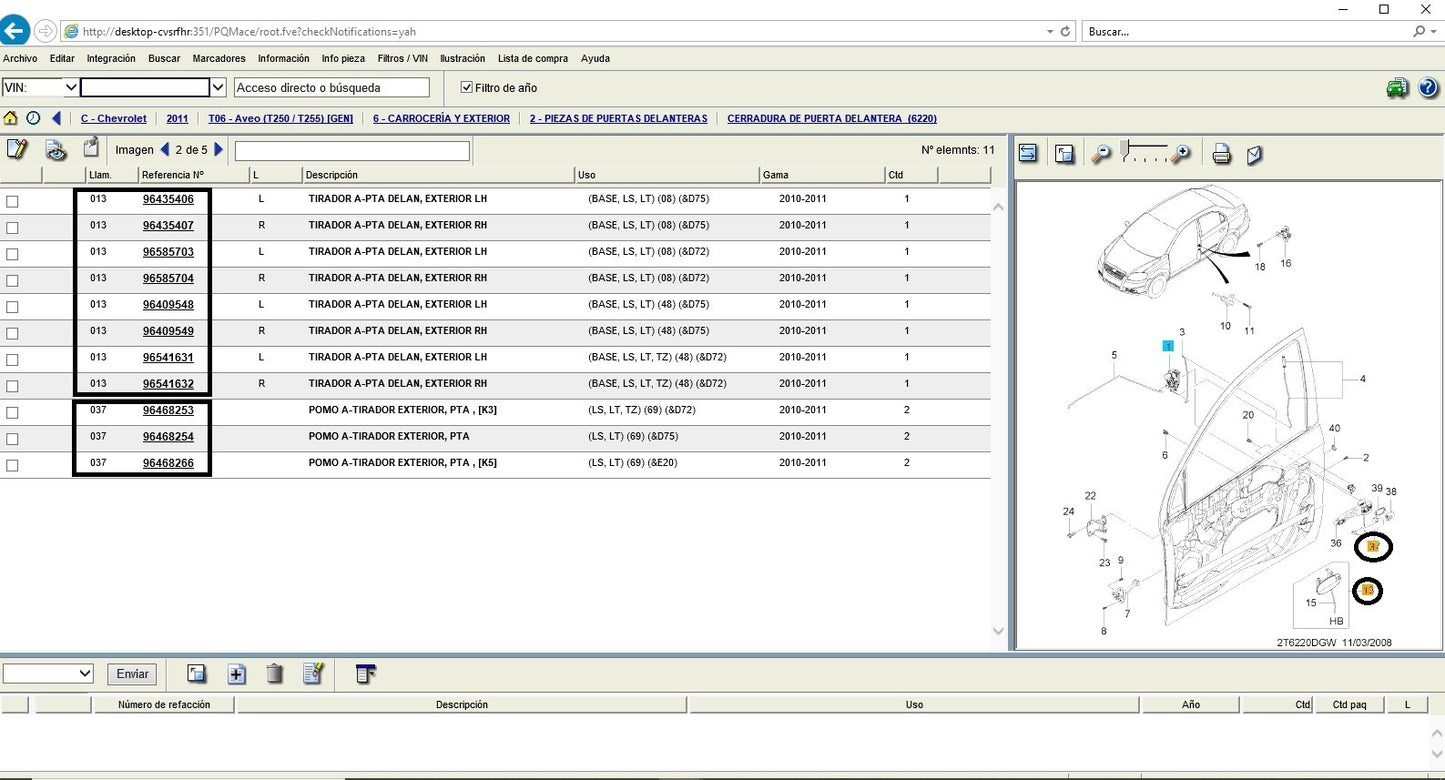This screenshot has width=1445, height=780.
Task: Click the zoom out magnifier icon
Action: point(1101,154)
